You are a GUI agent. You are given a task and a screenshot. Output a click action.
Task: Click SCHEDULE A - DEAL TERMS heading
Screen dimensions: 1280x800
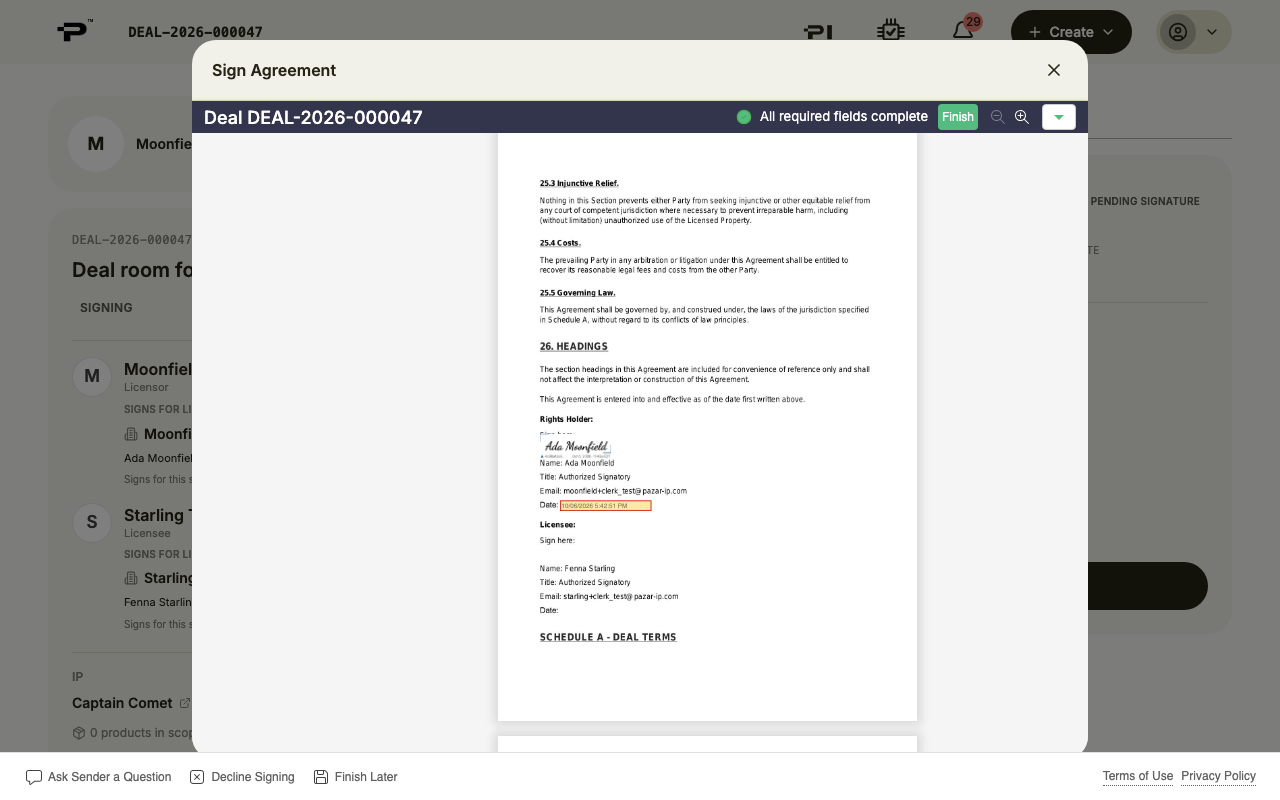click(x=608, y=637)
